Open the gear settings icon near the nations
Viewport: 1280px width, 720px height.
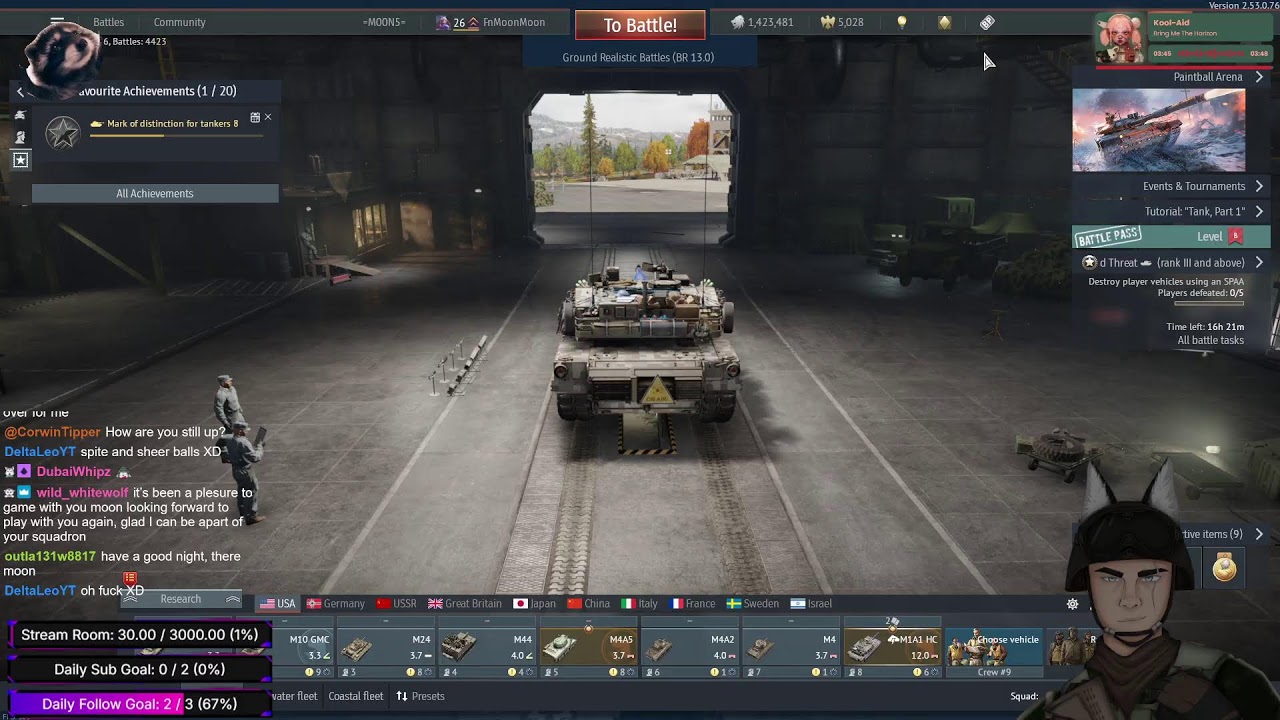(1072, 604)
